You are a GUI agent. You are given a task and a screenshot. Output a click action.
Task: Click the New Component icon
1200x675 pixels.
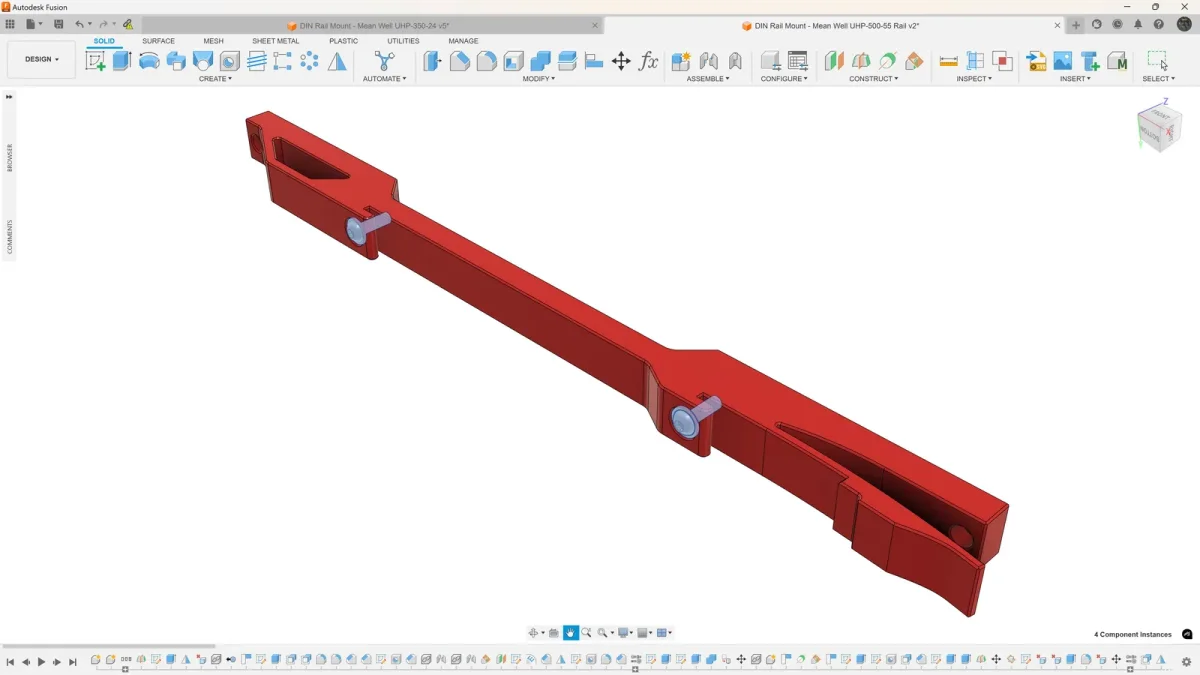681,61
